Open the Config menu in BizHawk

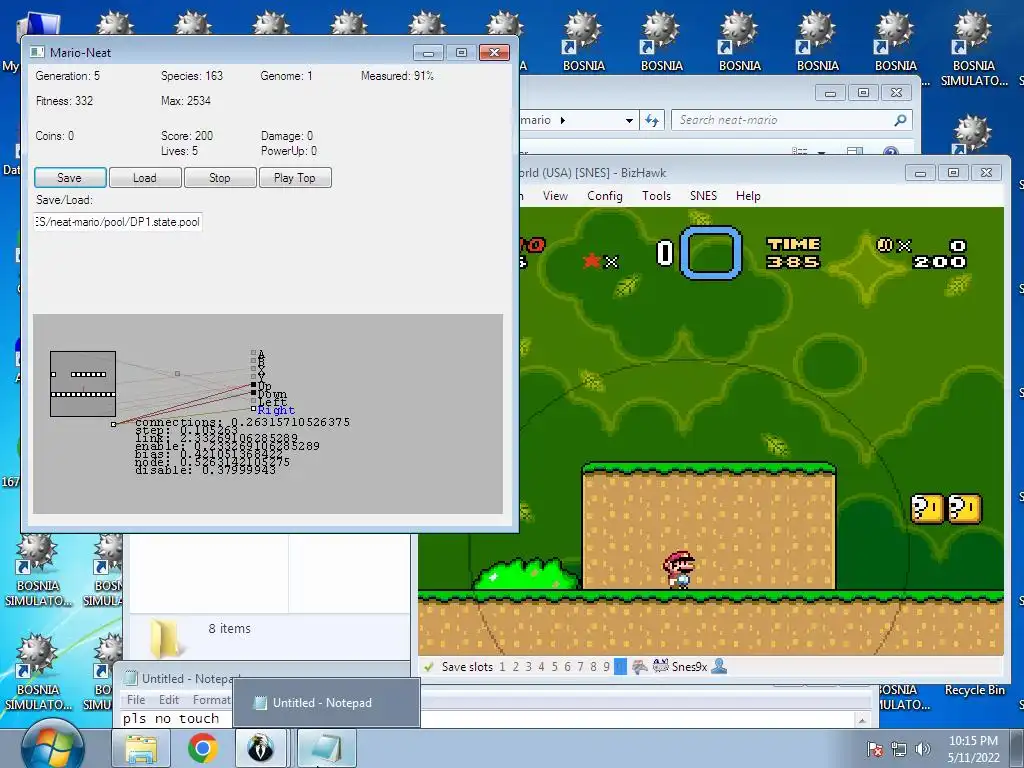[605, 196]
